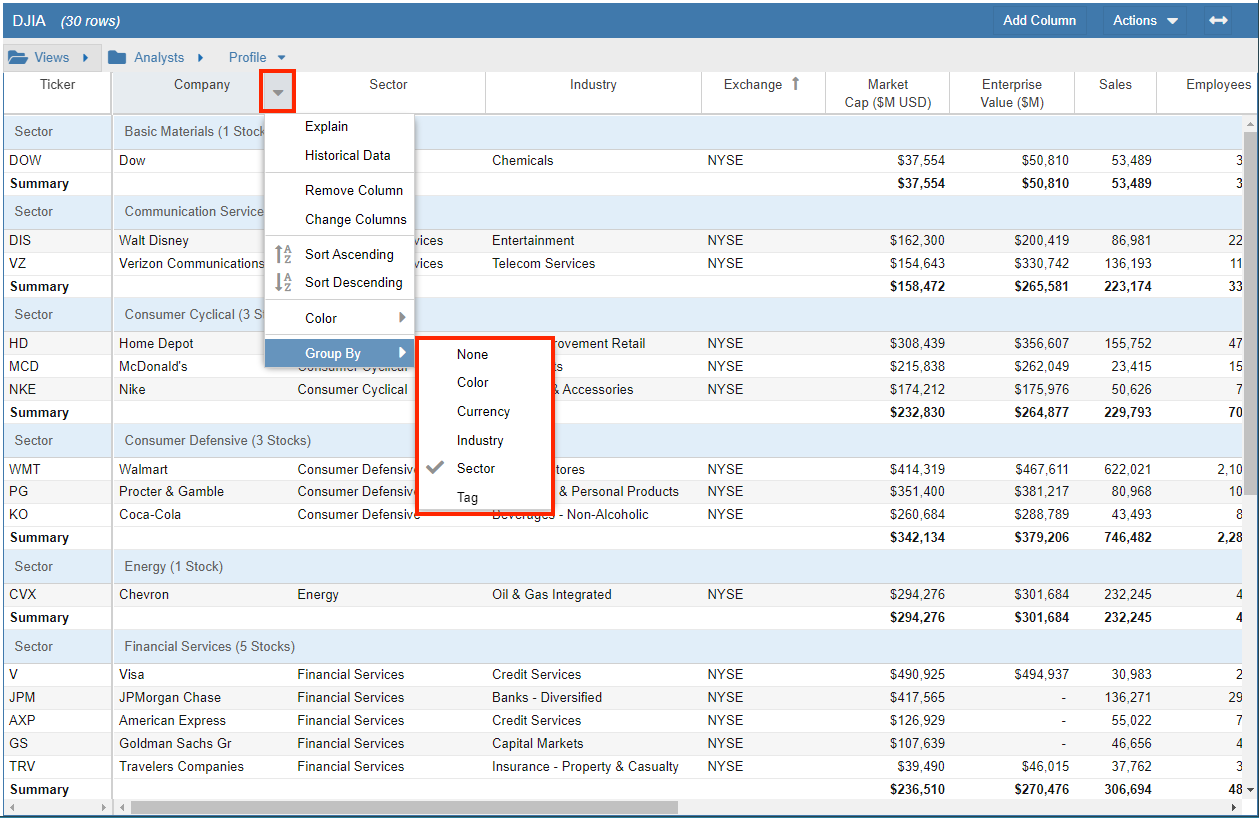The width and height of the screenshot is (1259, 818).
Task: Click the Add Column button
Action: tap(1039, 20)
